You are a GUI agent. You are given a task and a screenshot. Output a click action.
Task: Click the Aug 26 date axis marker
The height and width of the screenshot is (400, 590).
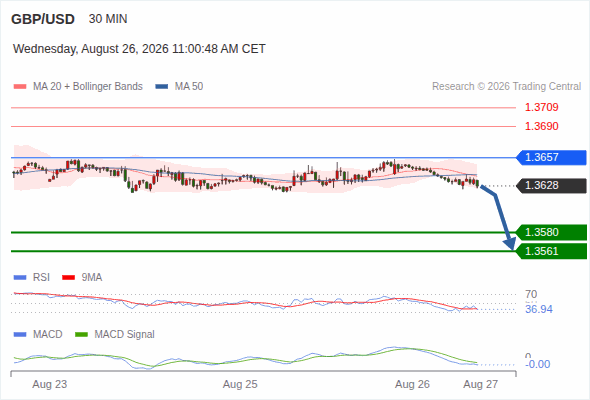(x=412, y=384)
